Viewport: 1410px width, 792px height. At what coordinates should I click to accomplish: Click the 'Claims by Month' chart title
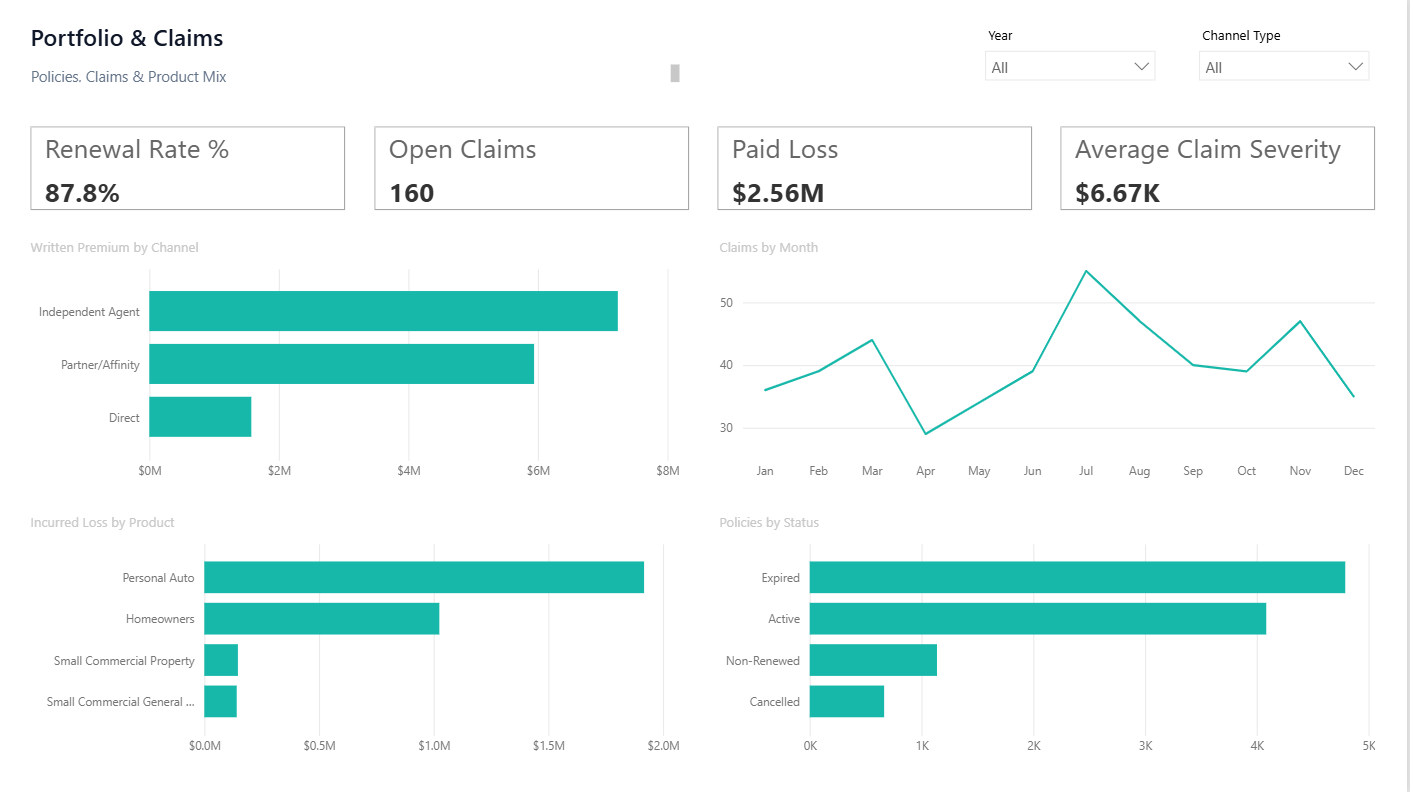(x=768, y=248)
